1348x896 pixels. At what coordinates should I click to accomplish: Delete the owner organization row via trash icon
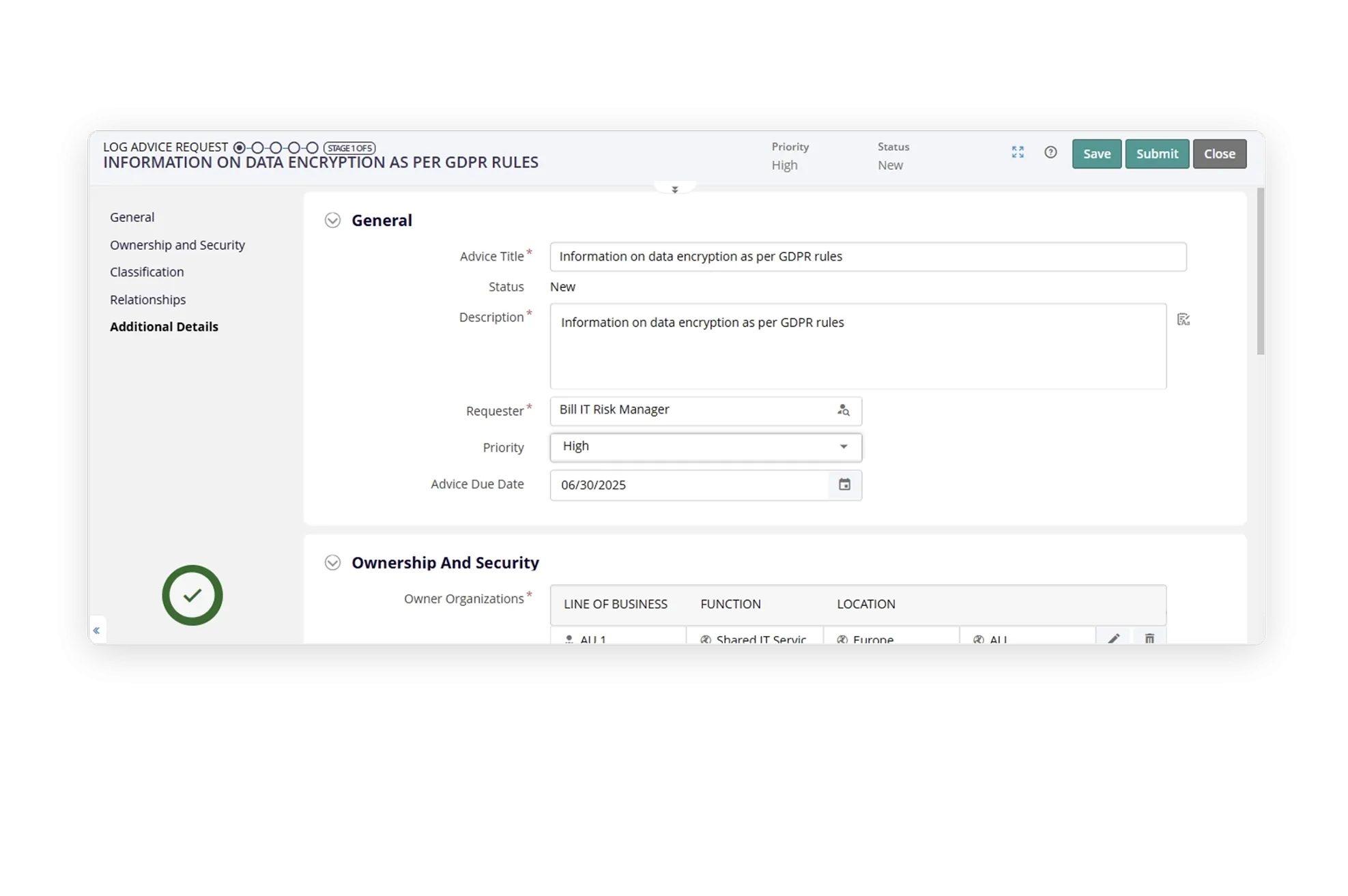[1149, 638]
